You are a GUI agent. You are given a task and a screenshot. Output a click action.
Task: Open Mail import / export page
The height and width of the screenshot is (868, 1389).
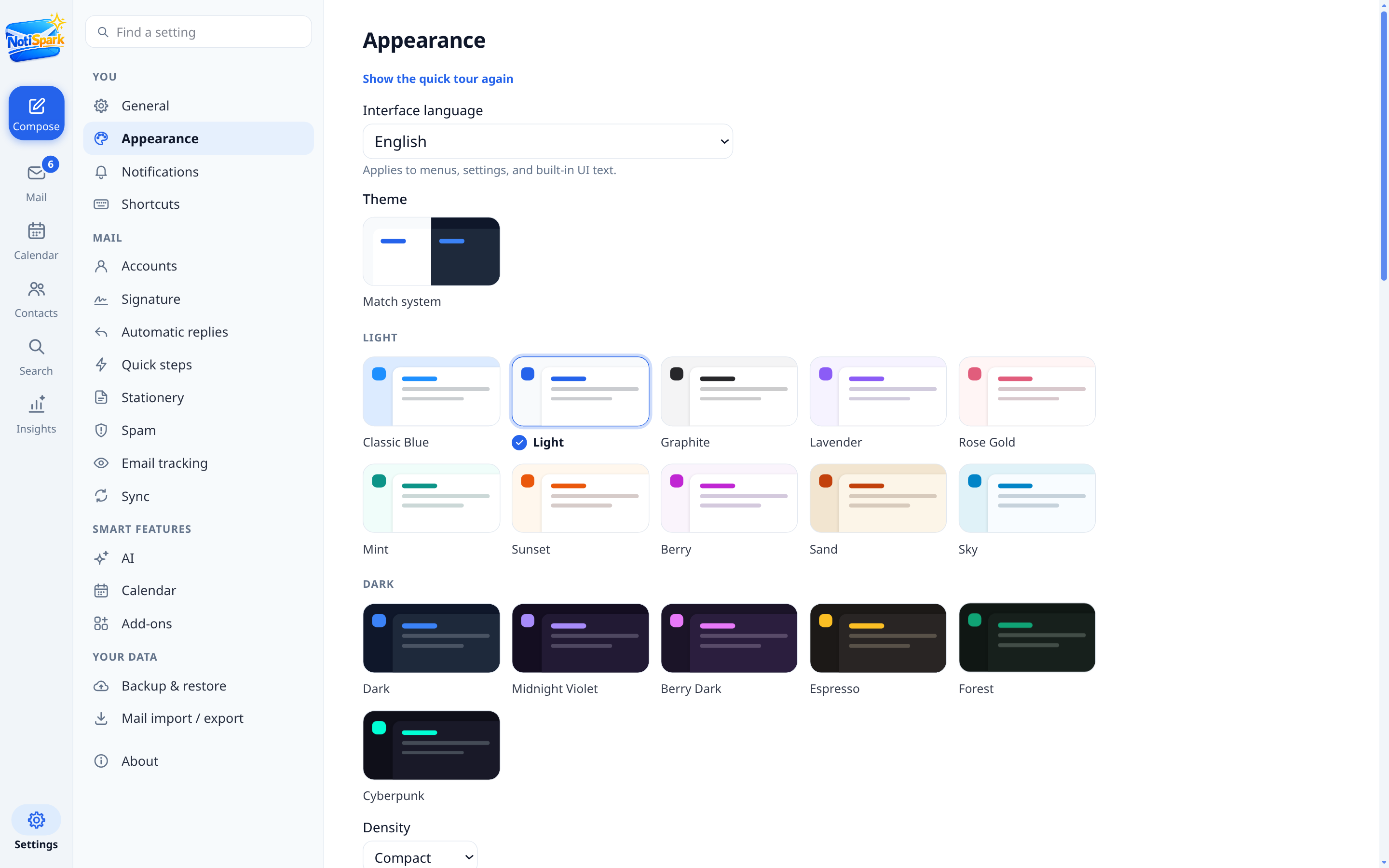coord(199,718)
